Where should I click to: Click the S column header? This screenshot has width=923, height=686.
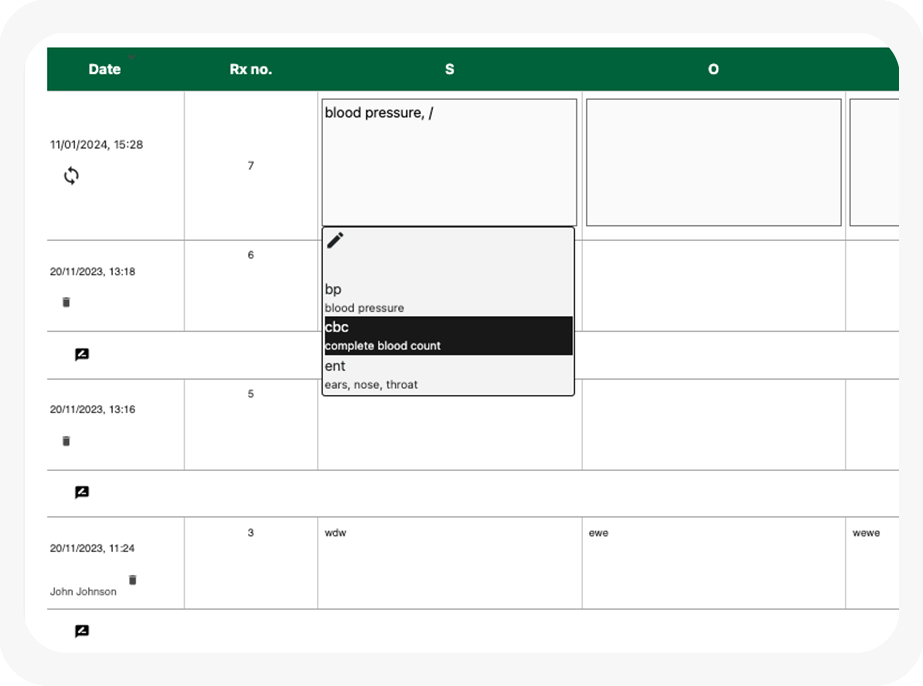(x=450, y=69)
